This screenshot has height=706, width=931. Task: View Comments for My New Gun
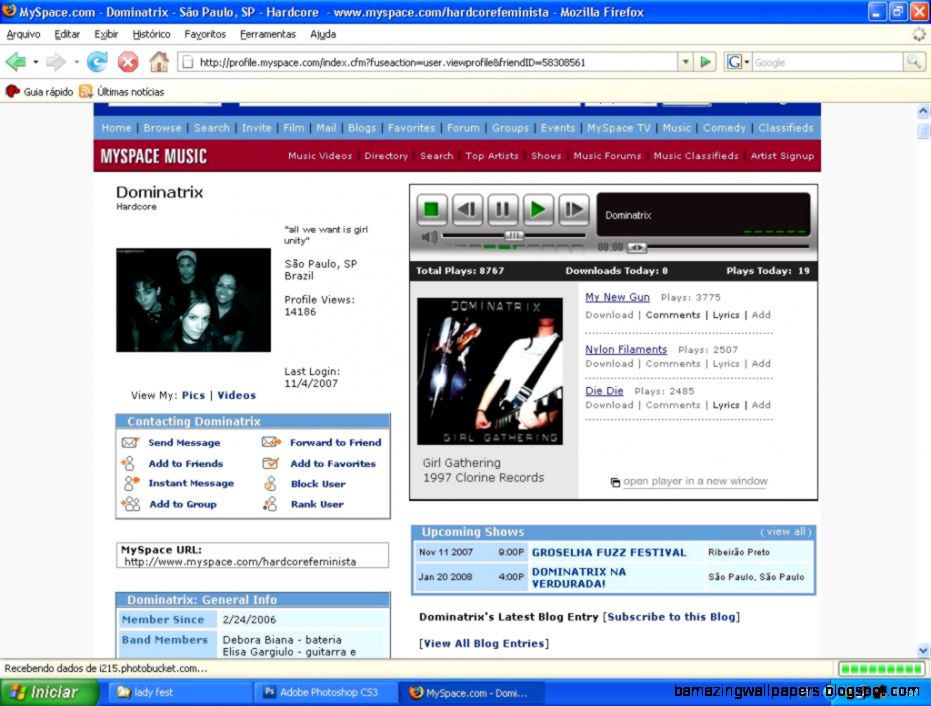pyautogui.click(x=673, y=315)
